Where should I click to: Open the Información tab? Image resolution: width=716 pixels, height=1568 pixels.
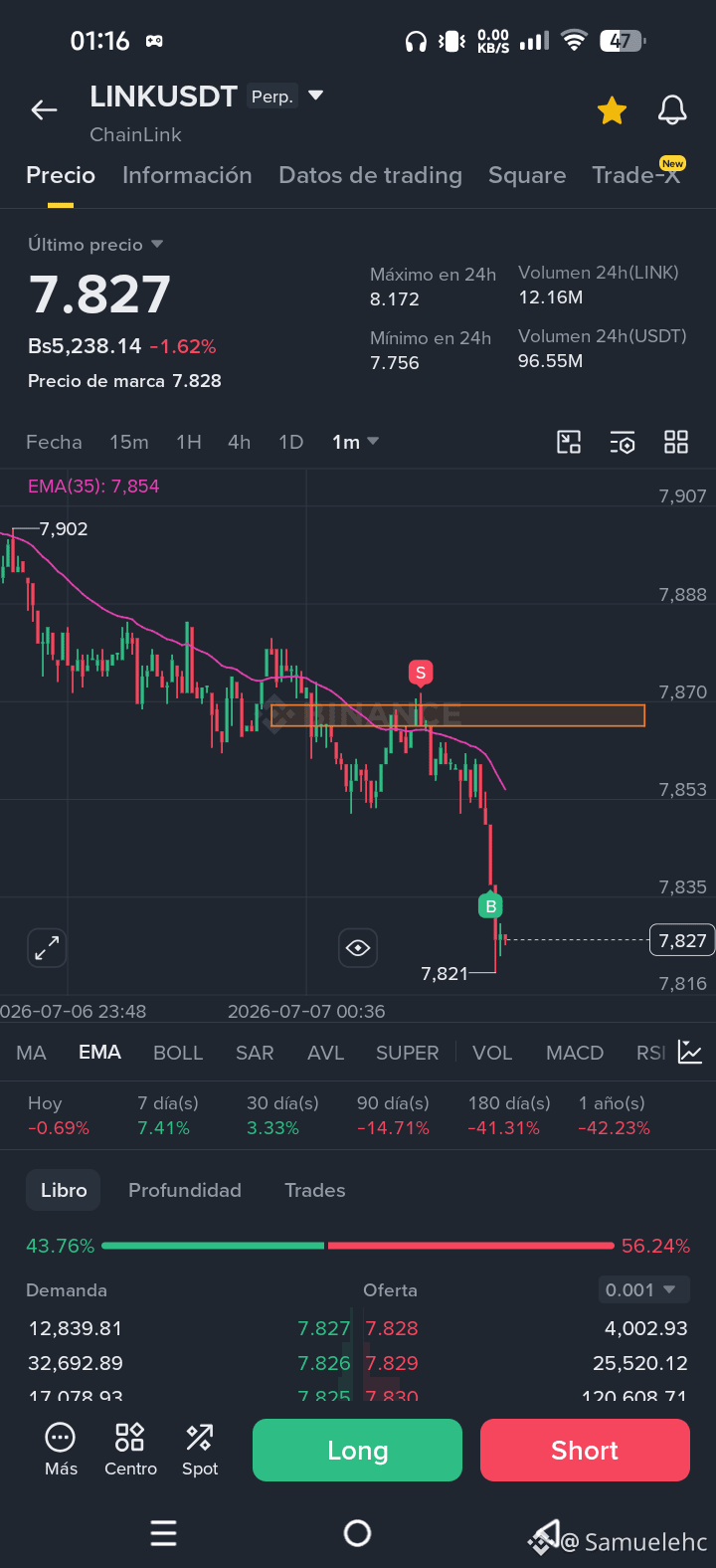point(187,175)
